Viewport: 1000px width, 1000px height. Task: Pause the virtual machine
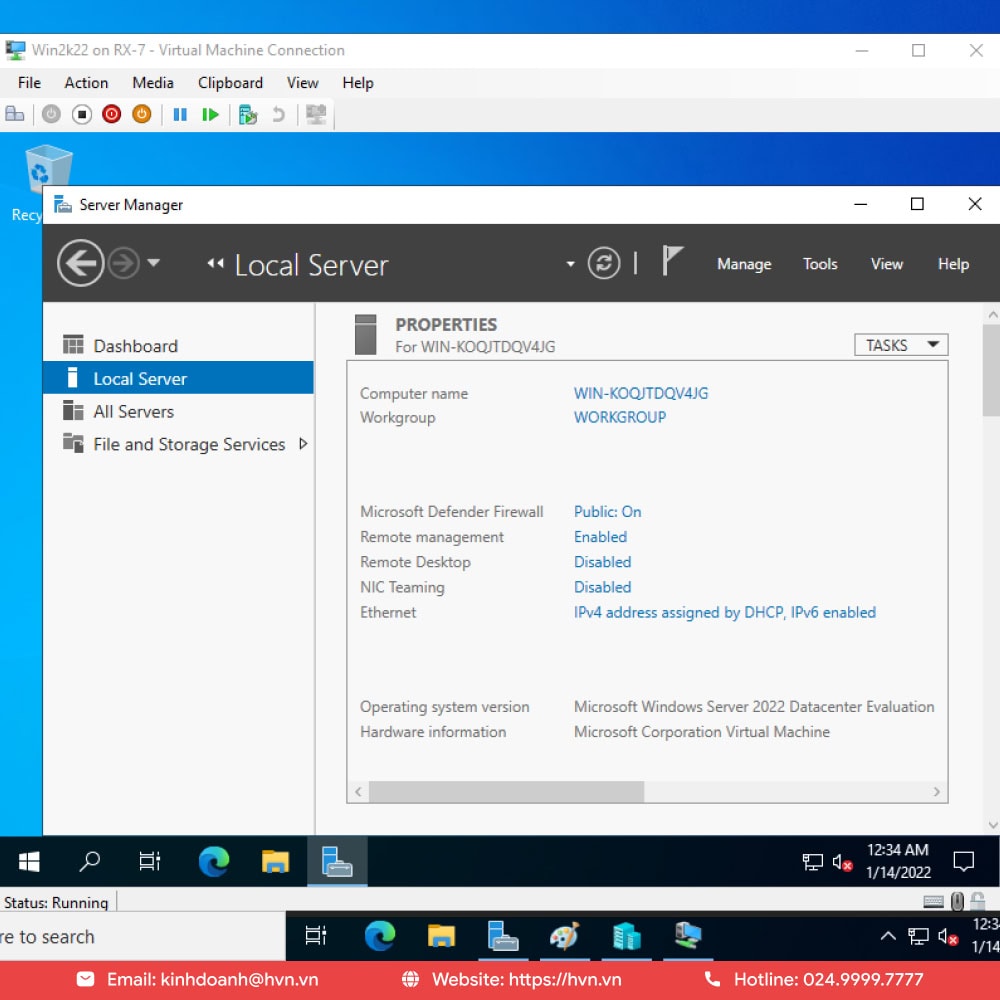pyautogui.click(x=180, y=115)
